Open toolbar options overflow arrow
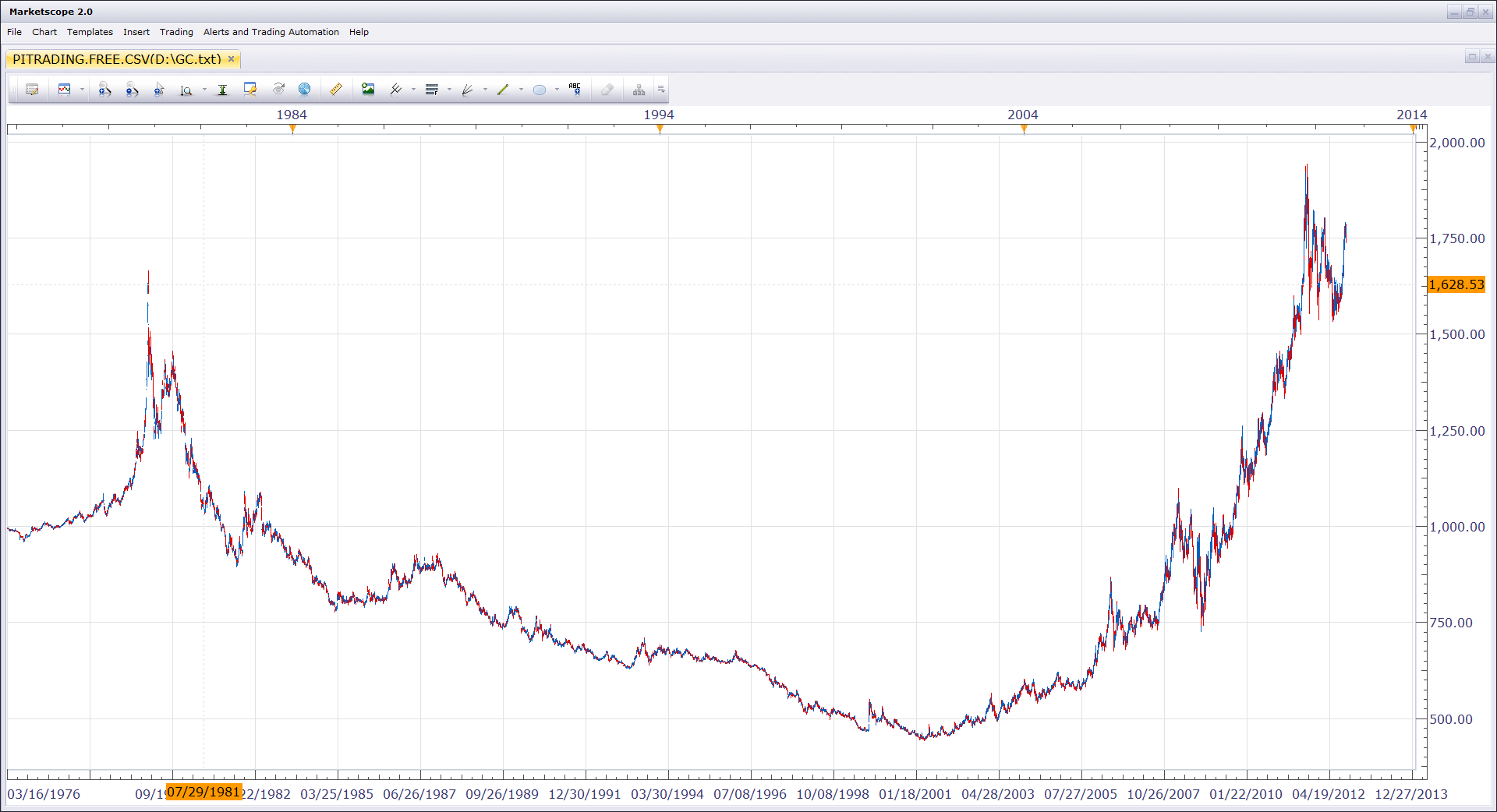 coord(661,90)
